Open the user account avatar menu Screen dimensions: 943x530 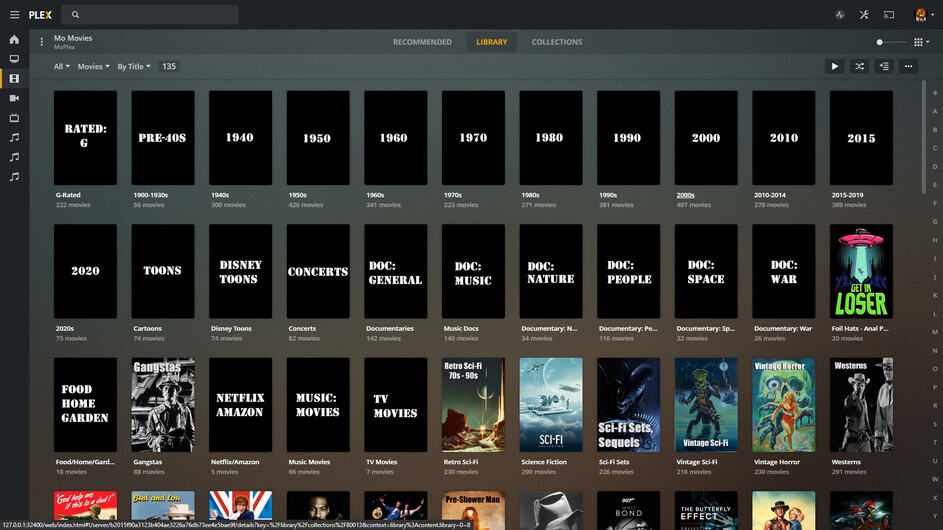pos(923,14)
